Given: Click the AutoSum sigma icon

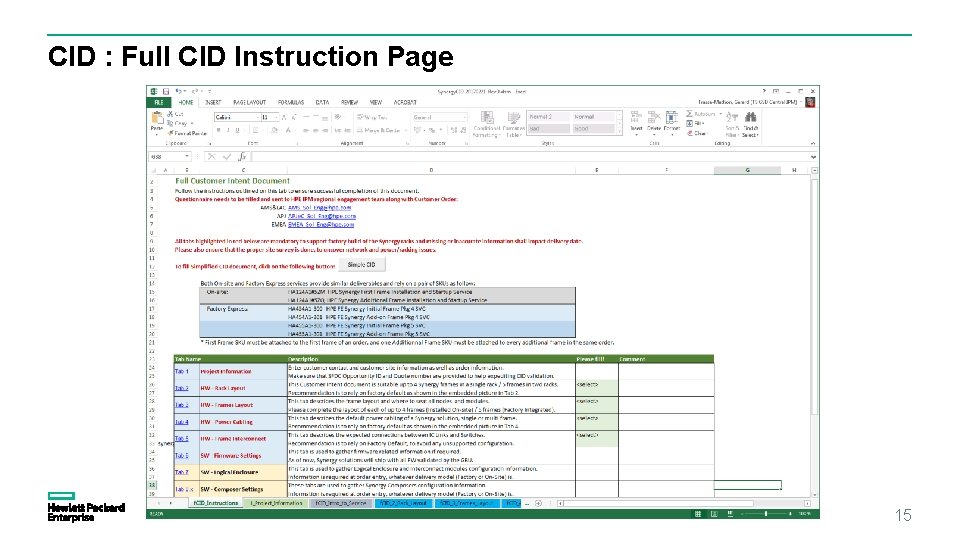Looking at the screenshot, I should (x=689, y=114).
